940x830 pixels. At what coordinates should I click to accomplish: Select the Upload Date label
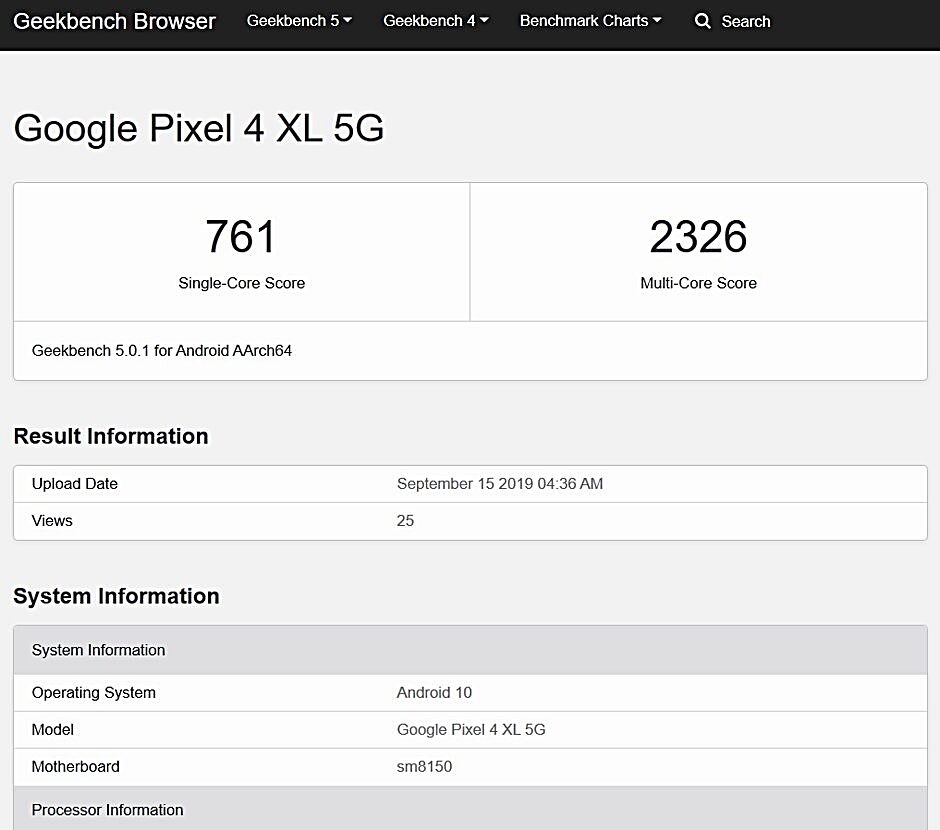[74, 484]
